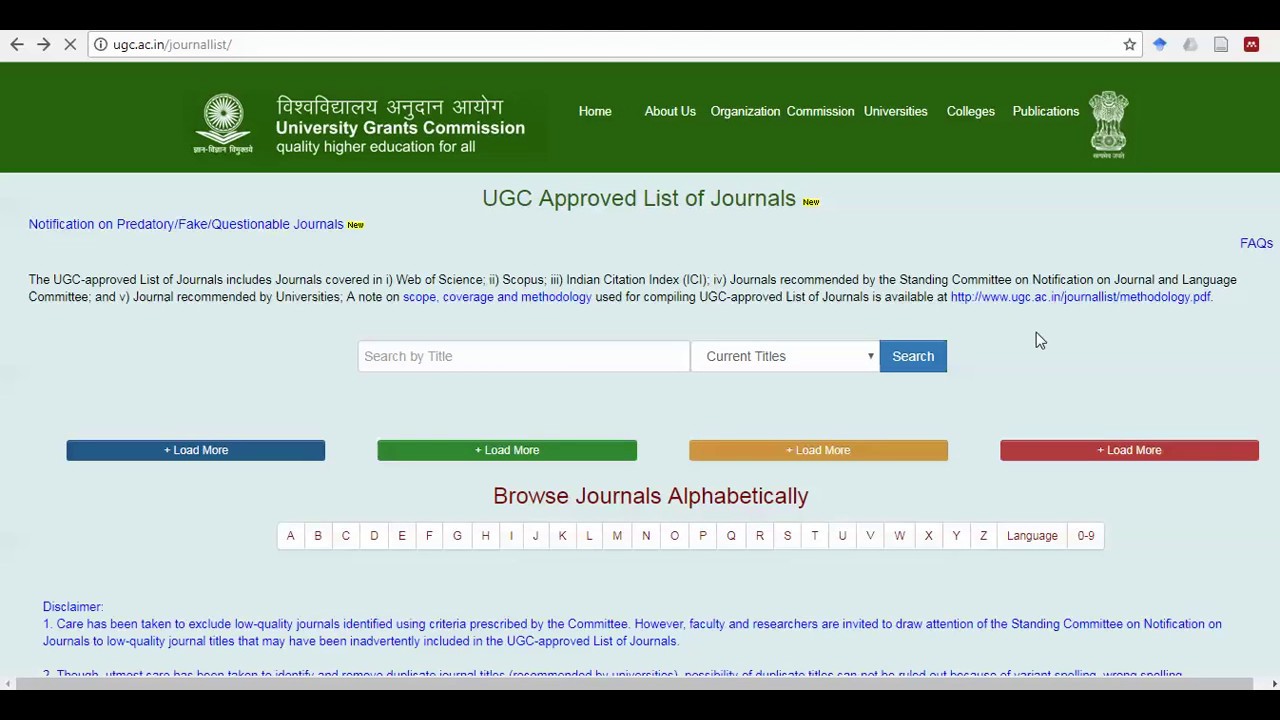Click the page/document extension icon
The width and height of the screenshot is (1280, 720).
[1221, 44]
